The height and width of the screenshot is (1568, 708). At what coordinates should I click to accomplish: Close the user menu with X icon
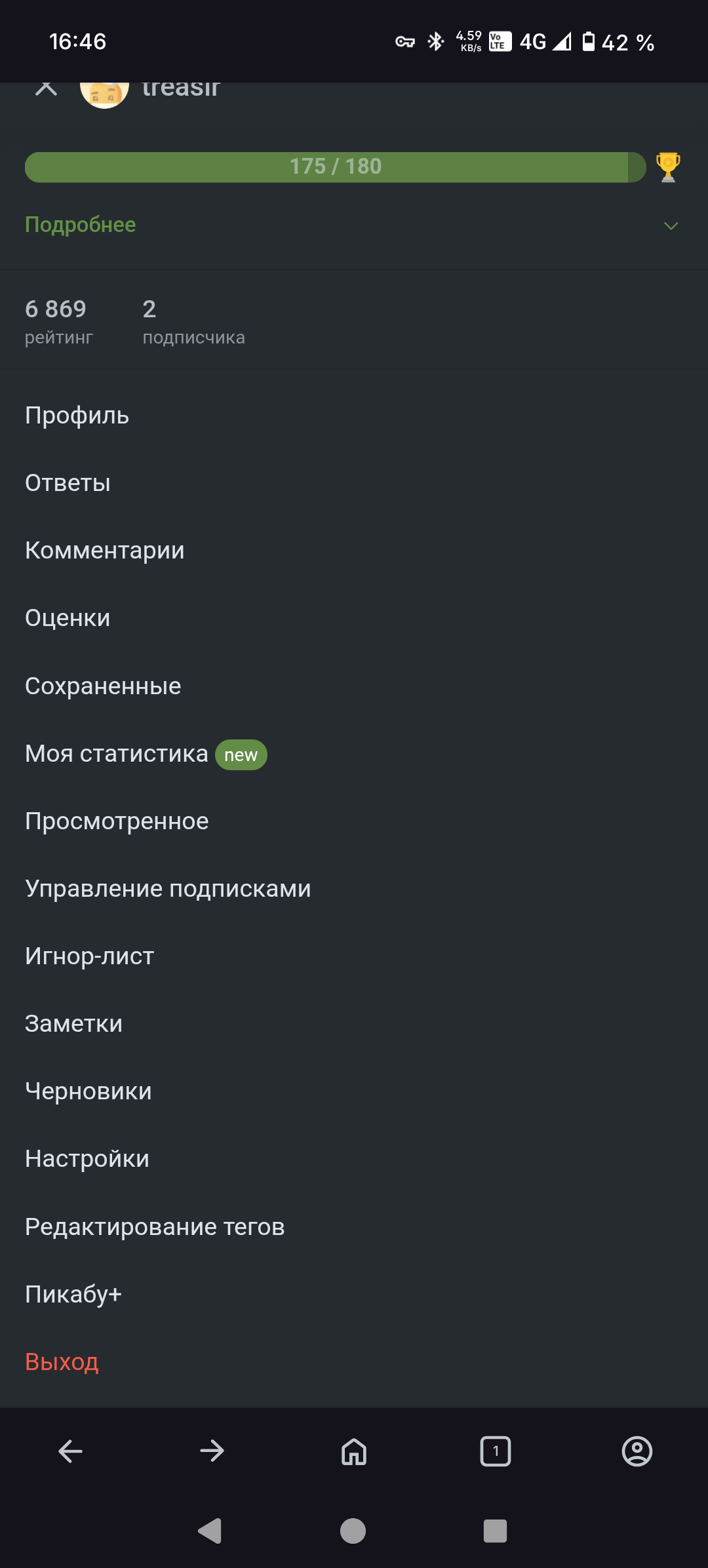[46, 88]
